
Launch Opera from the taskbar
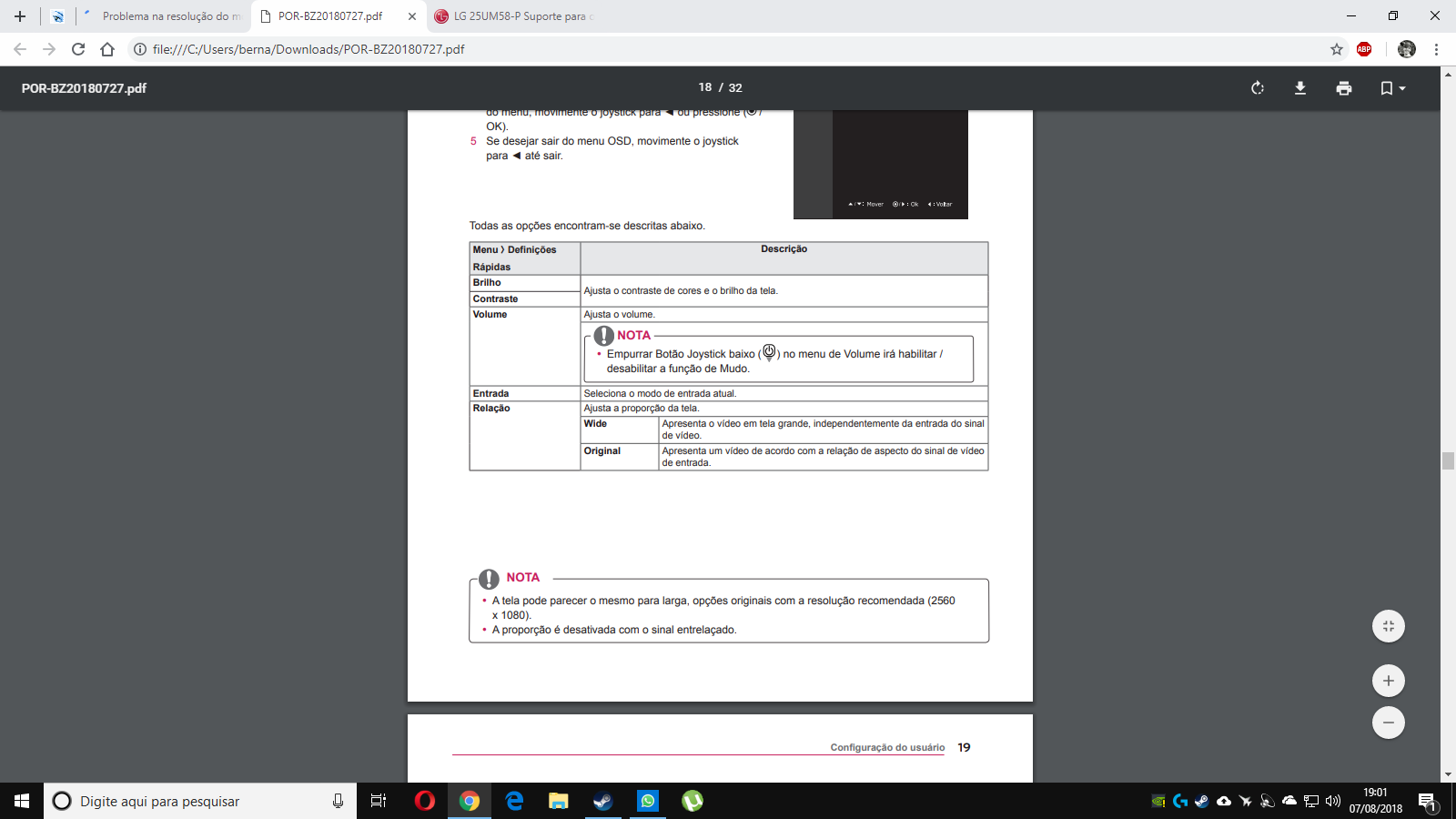point(424,801)
